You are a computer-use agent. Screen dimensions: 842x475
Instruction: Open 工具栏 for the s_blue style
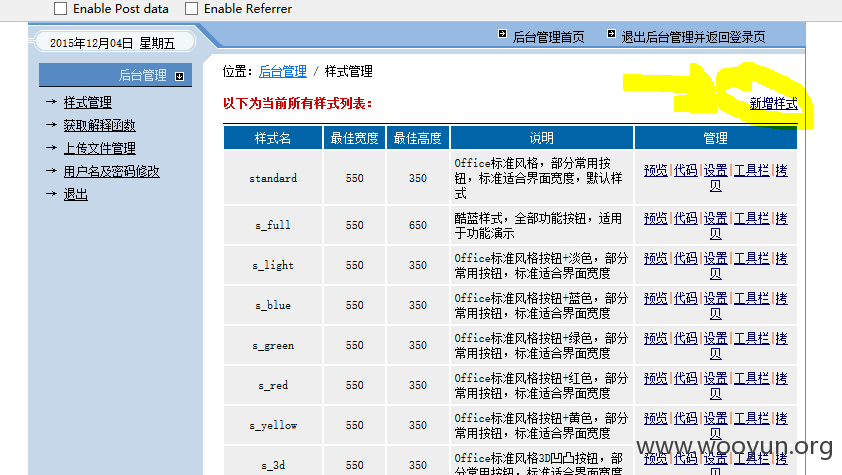(751, 298)
